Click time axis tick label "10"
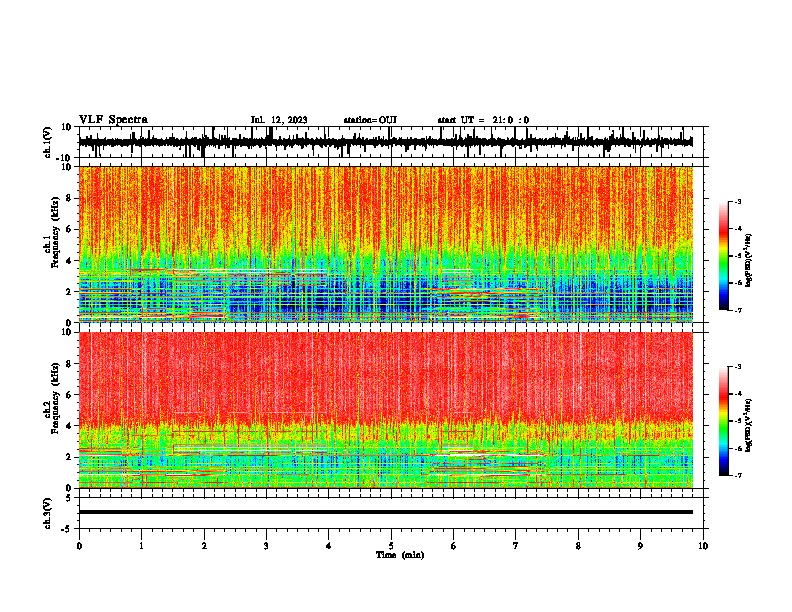792x612 pixels. (703, 546)
